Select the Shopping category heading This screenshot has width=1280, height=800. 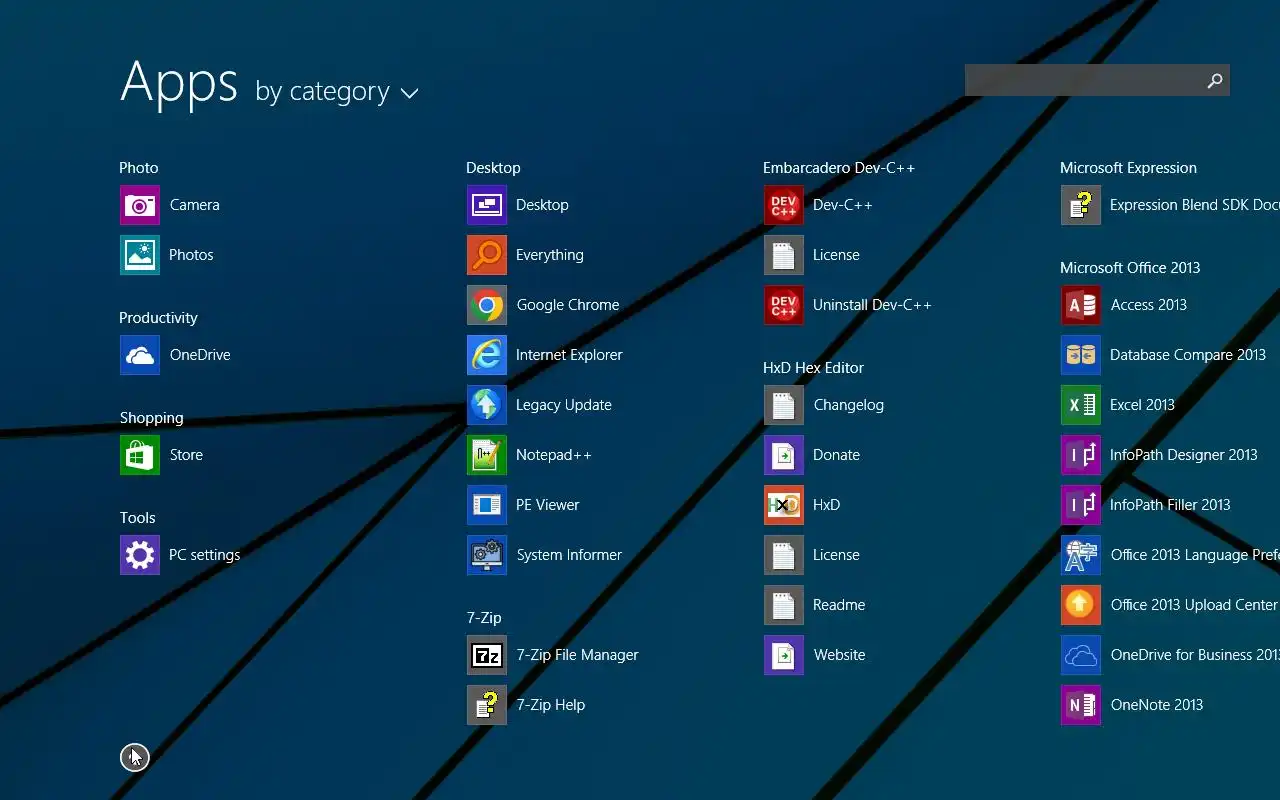[x=151, y=418]
